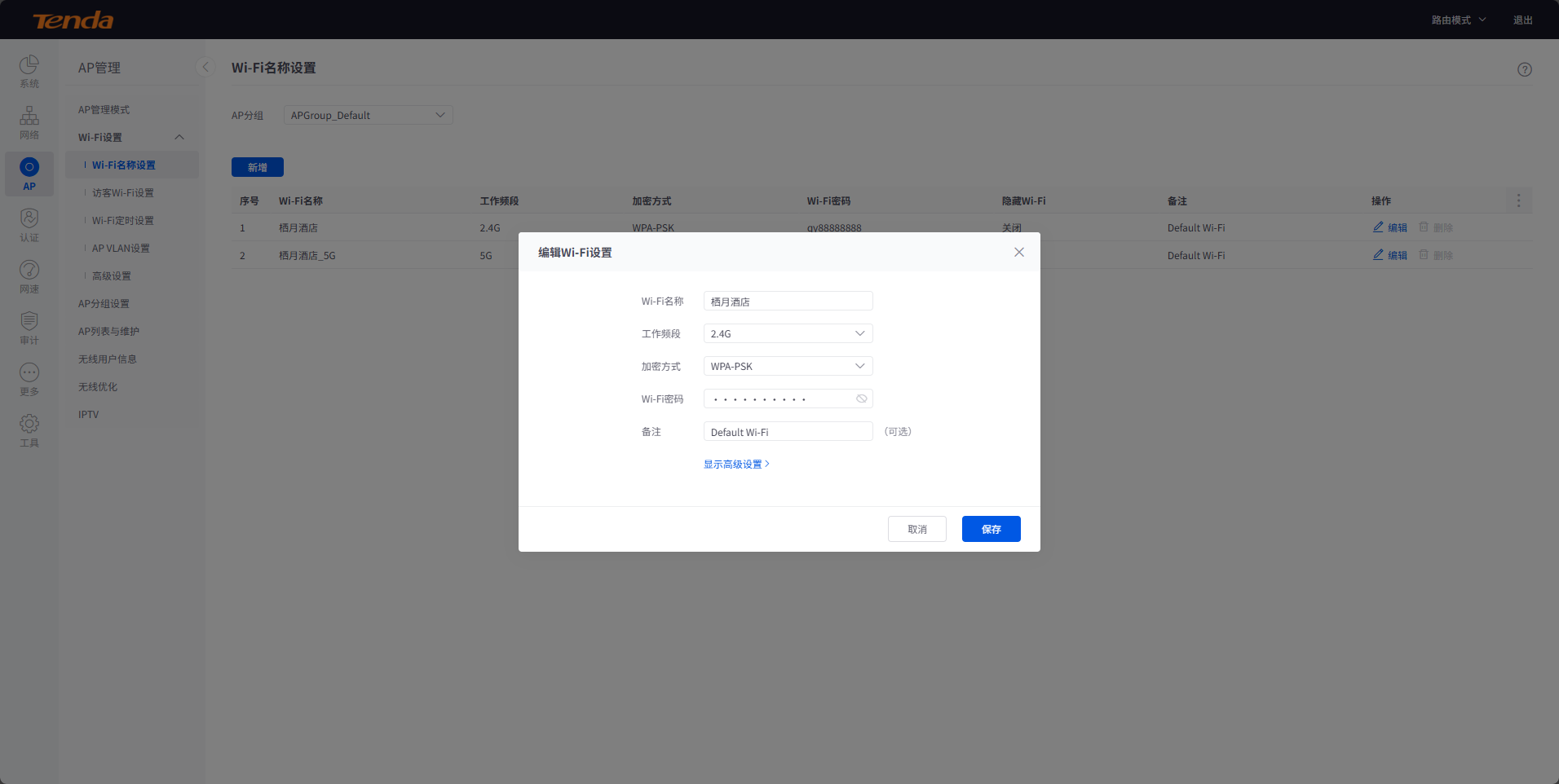The height and width of the screenshot is (784, 1559).
Task: Click the help question mark icon
Action: (x=1524, y=70)
